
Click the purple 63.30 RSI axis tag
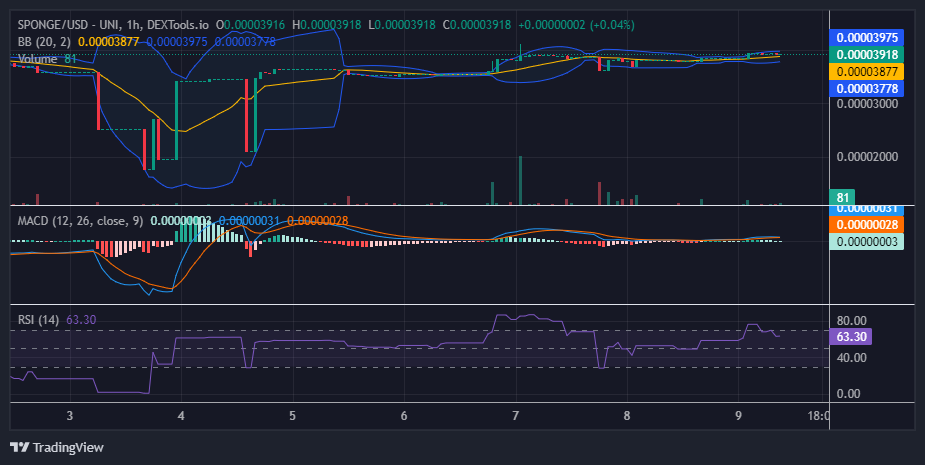coord(851,337)
